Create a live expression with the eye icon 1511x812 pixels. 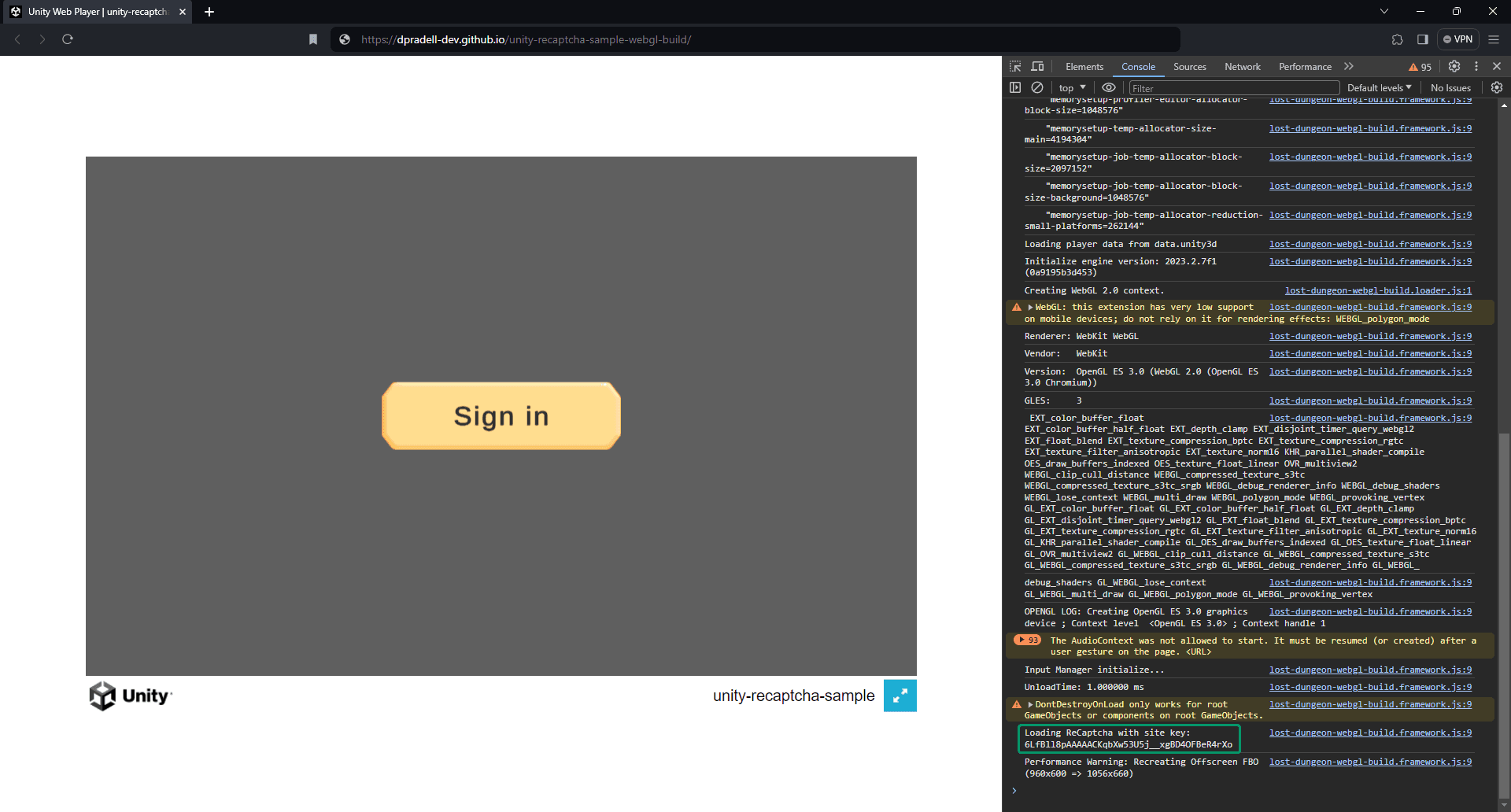1109,87
